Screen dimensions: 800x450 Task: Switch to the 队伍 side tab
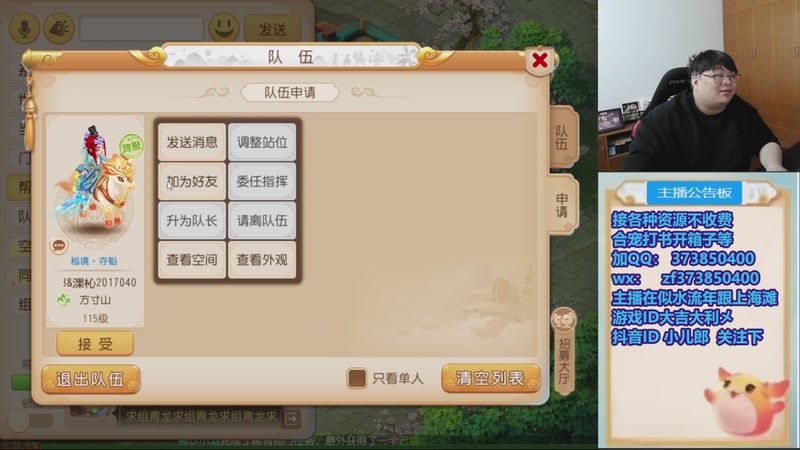pyautogui.click(x=562, y=138)
